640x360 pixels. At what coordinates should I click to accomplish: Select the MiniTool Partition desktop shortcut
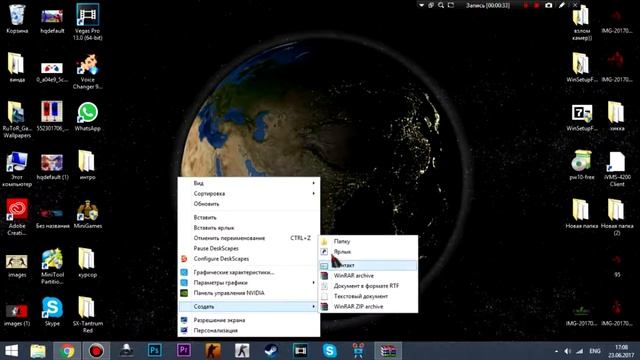[52, 266]
